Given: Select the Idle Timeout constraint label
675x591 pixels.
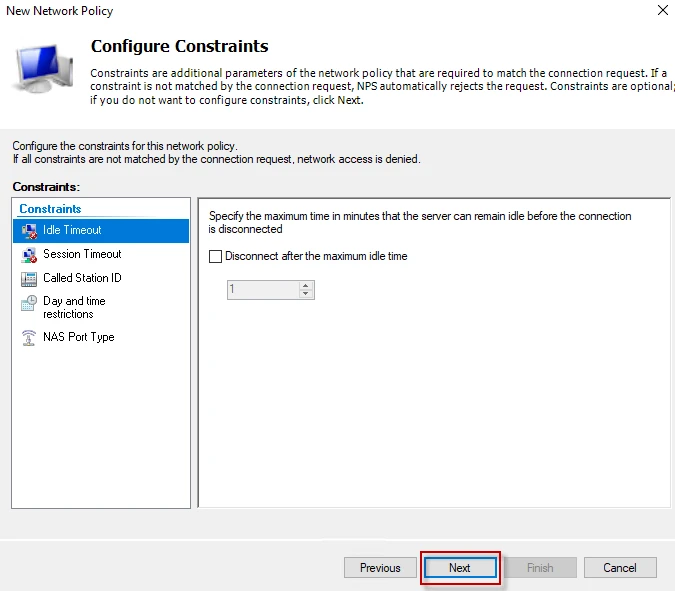Looking at the screenshot, I should coord(72,230).
